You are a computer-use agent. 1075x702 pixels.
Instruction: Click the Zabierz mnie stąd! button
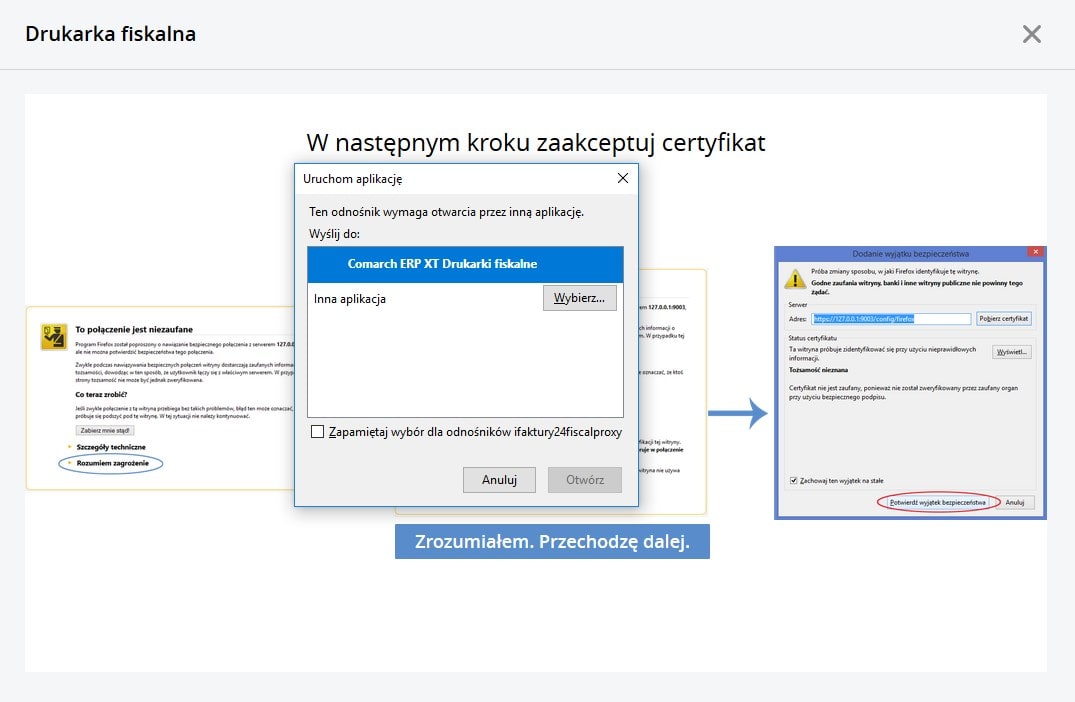pos(105,430)
